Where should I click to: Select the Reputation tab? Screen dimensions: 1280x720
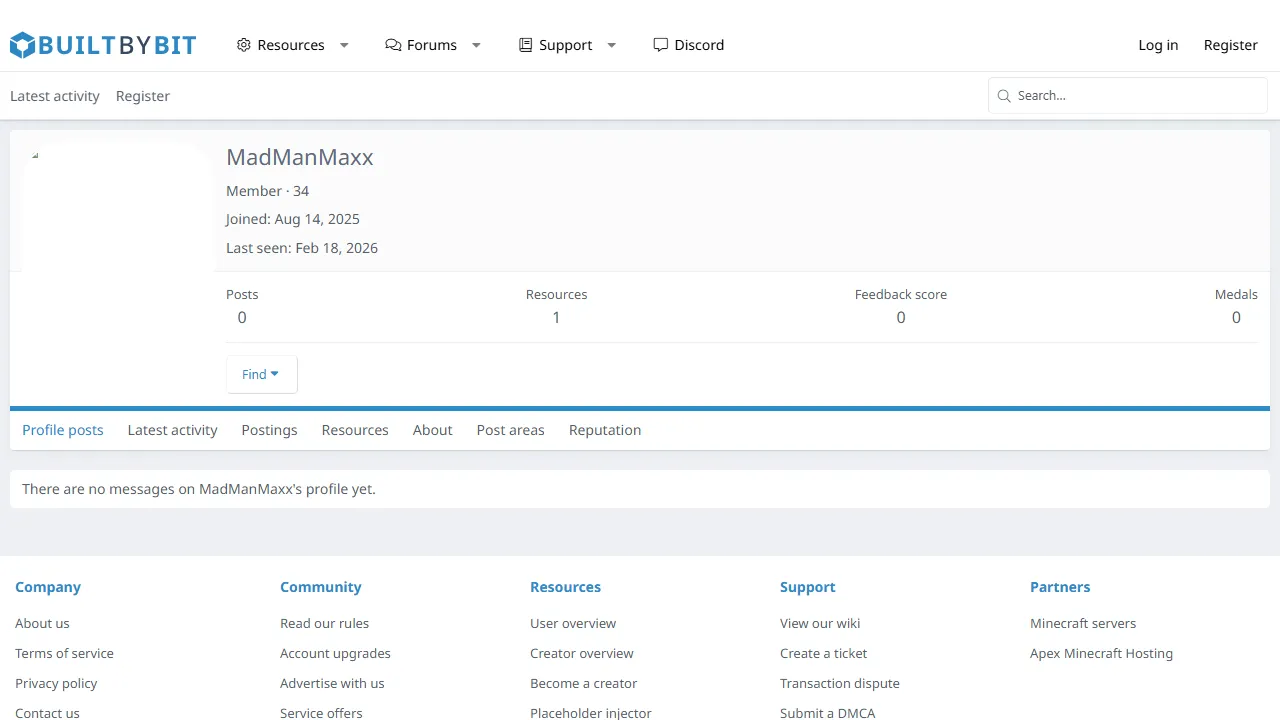[x=604, y=430]
